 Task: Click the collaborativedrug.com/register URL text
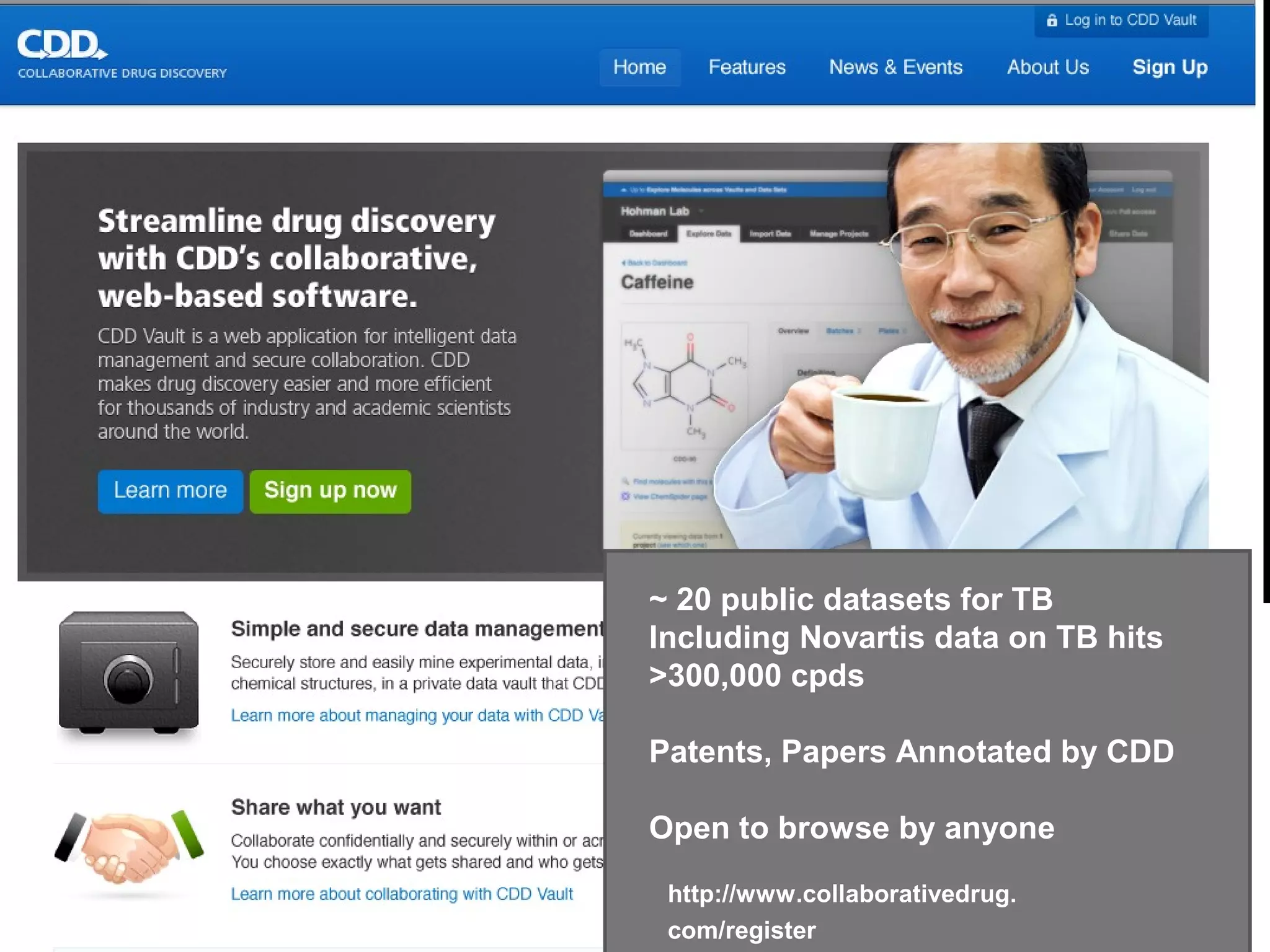(x=841, y=912)
